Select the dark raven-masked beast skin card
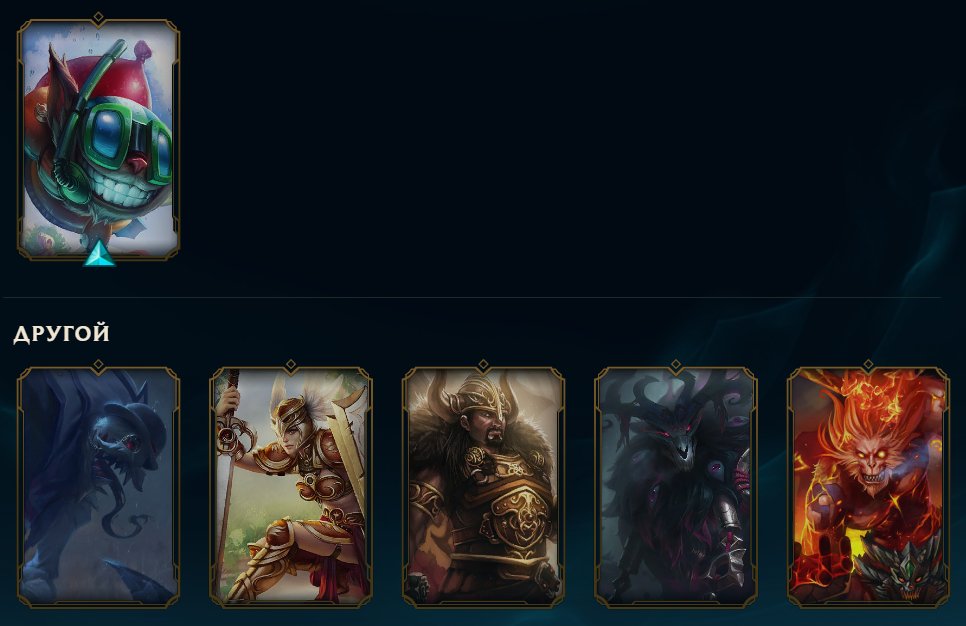Image resolution: width=966 pixels, height=626 pixels. coord(676,487)
